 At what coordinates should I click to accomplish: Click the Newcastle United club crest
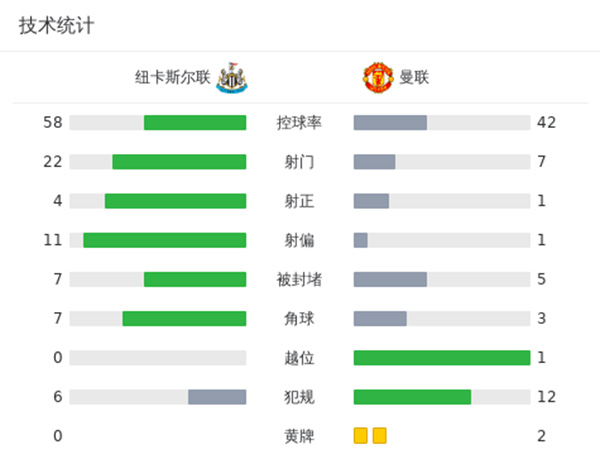(x=231, y=77)
